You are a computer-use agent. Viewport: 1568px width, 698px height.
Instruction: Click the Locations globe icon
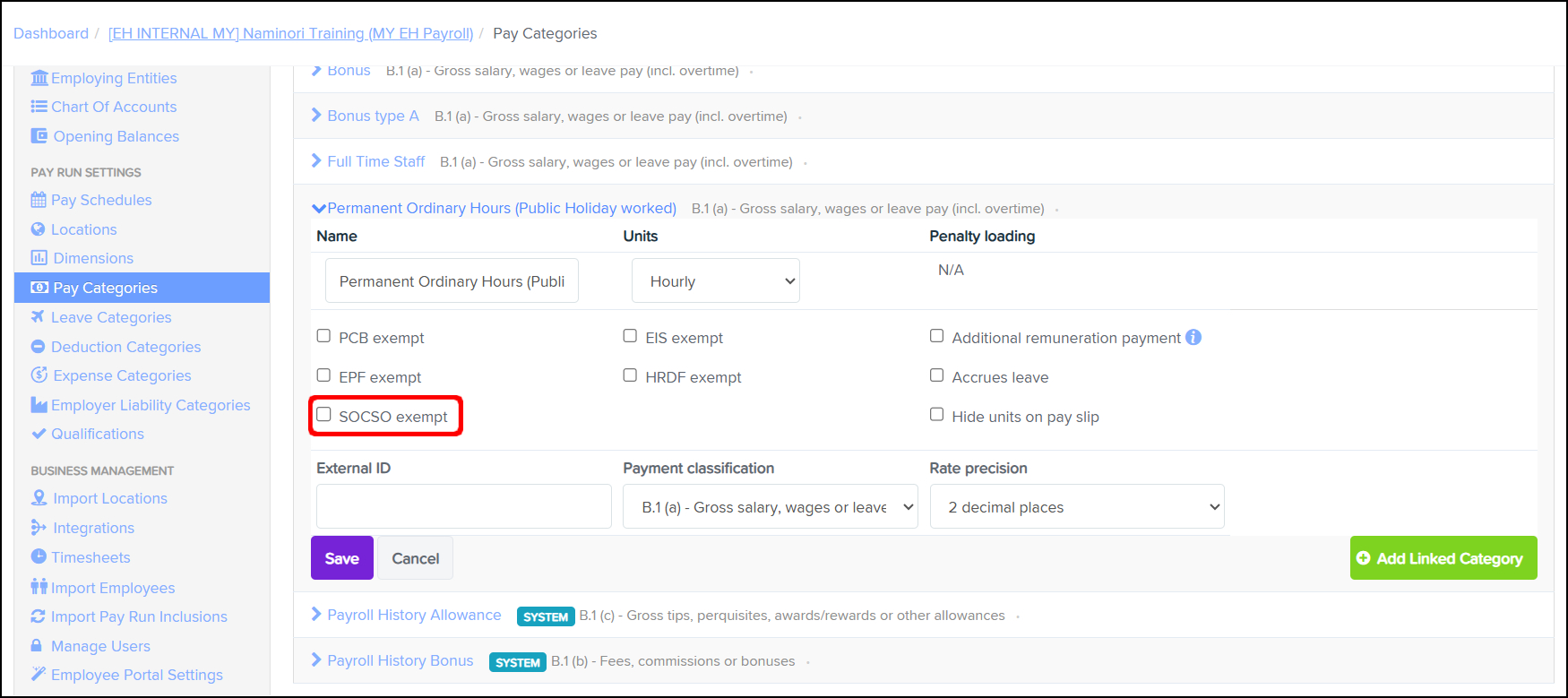(x=39, y=229)
